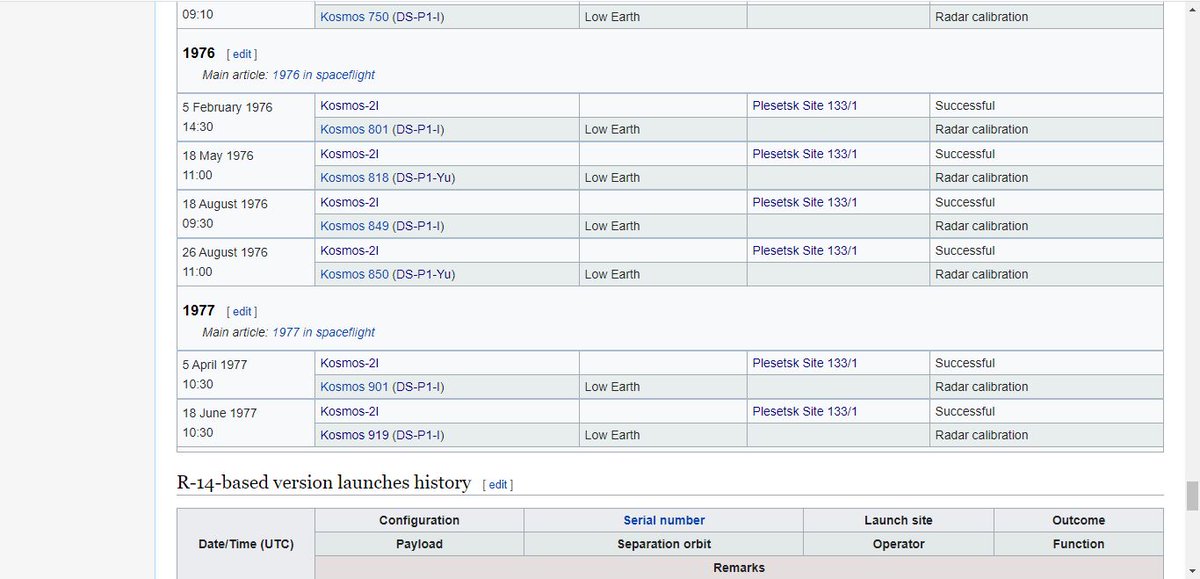This screenshot has width=1200, height=579.
Task: Open the Kosmos 801 link
Action: (x=354, y=129)
